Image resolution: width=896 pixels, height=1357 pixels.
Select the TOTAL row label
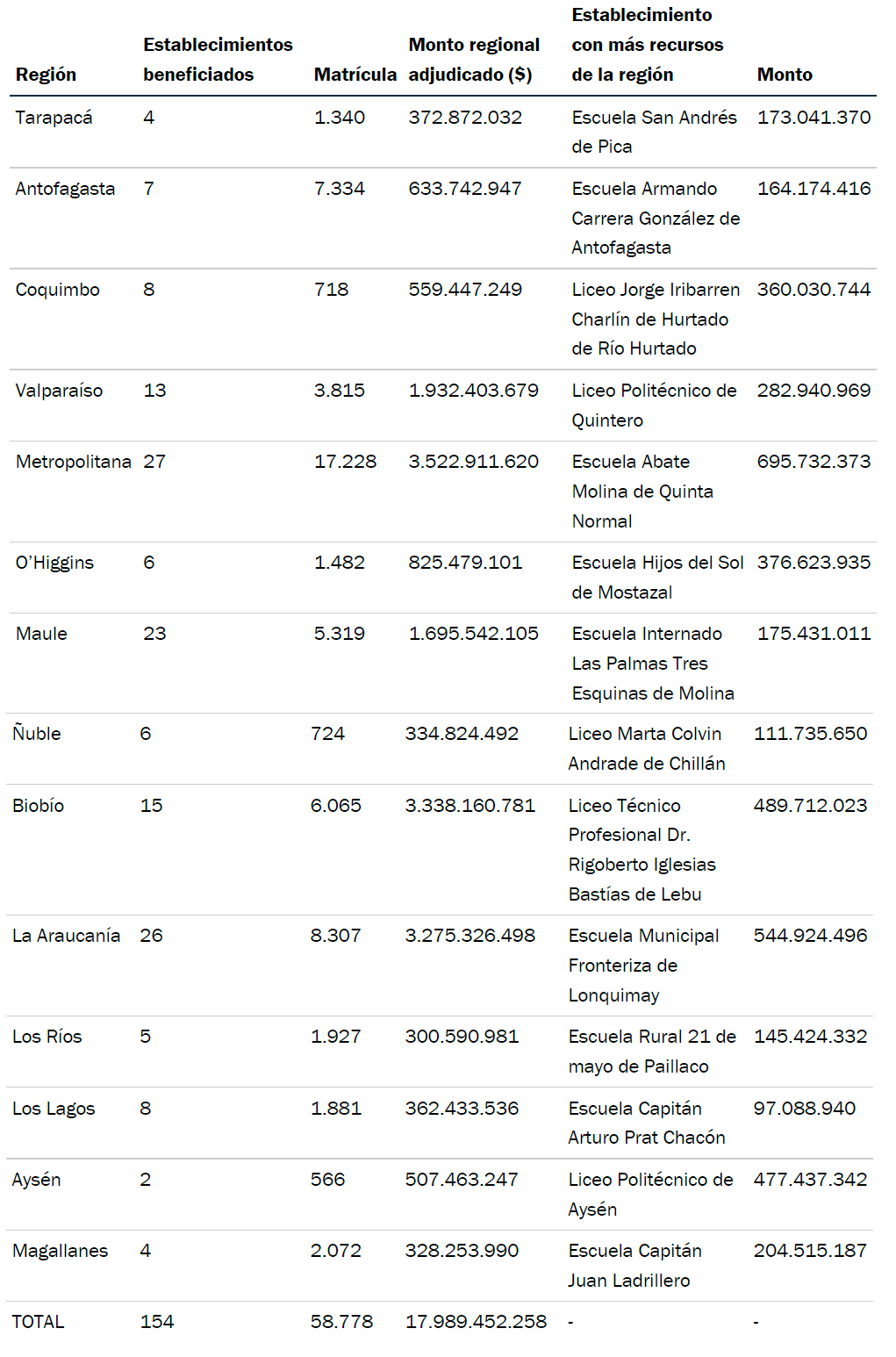point(38,1322)
